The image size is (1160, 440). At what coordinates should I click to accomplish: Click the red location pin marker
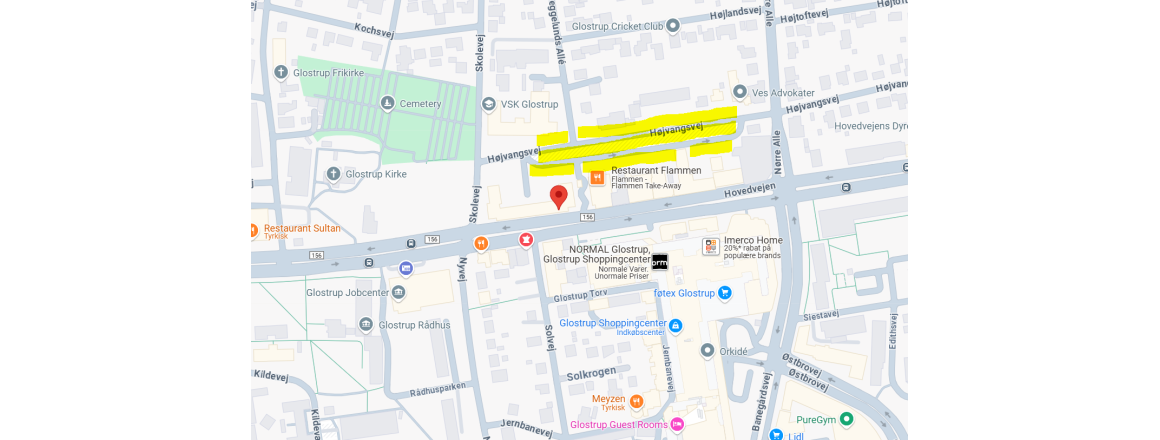coord(559,197)
